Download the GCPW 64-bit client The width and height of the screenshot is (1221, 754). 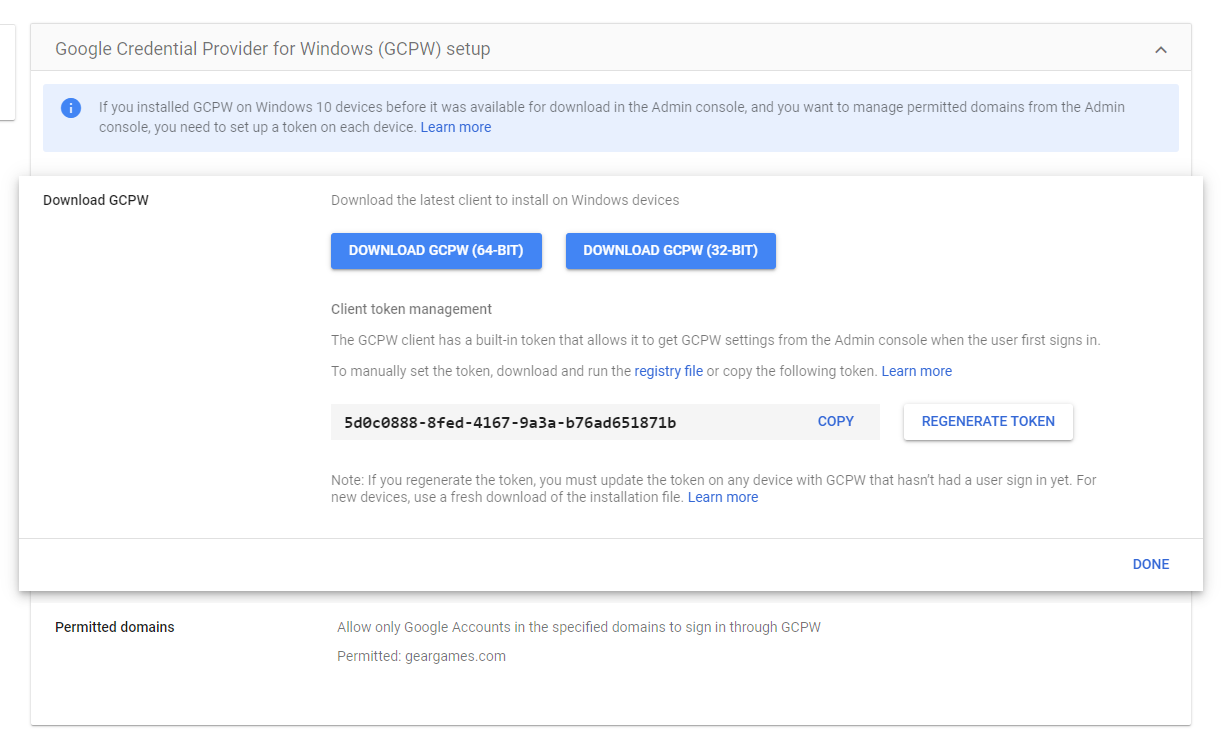pyautogui.click(x=436, y=251)
